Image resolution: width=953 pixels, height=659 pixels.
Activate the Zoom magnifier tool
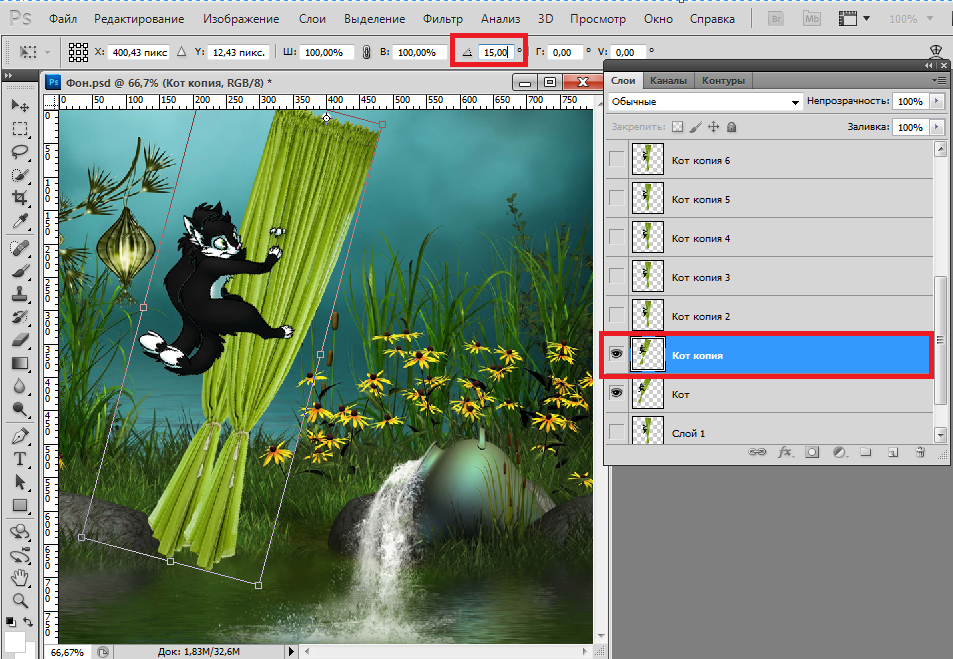pos(20,600)
